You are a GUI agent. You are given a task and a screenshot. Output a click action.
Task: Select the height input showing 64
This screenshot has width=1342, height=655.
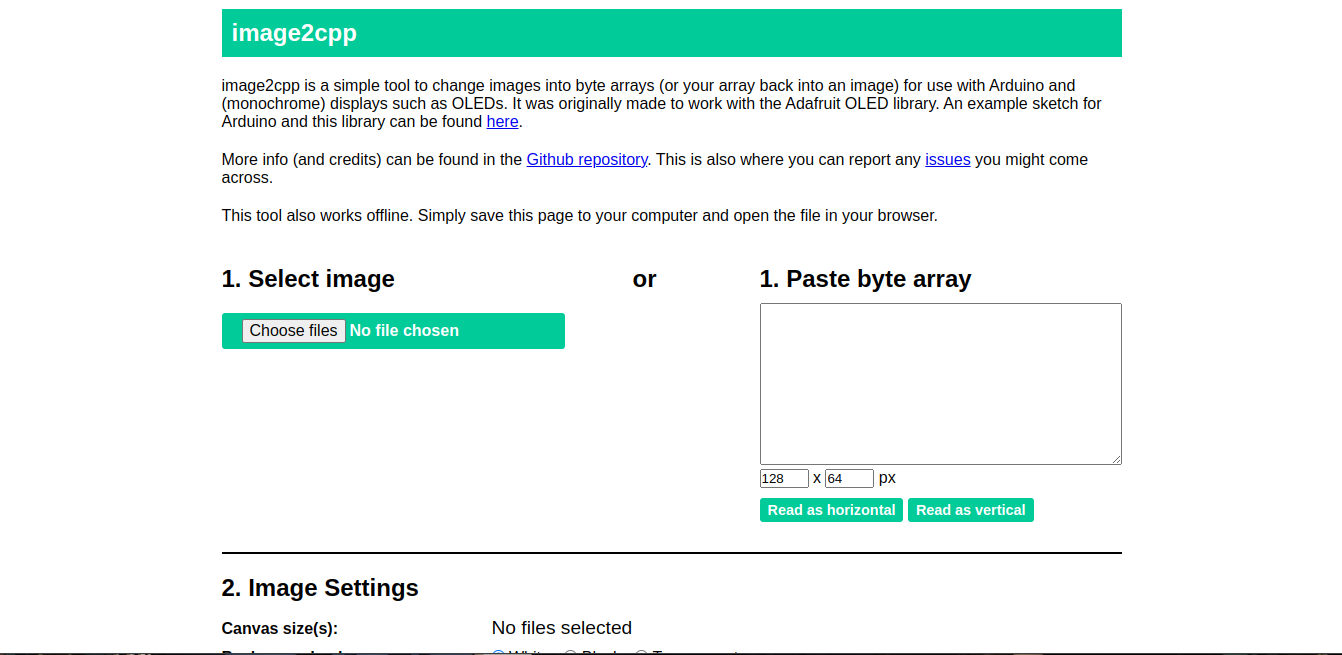coord(849,478)
